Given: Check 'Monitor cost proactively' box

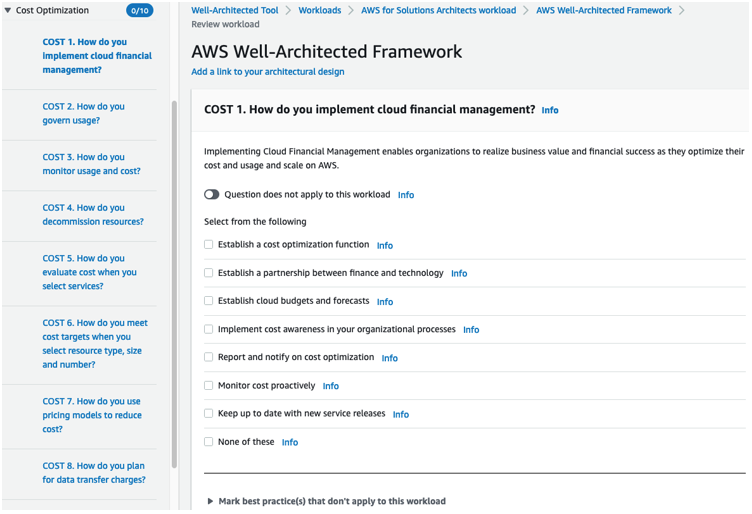Looking at the screenshot, I should 208,385.
